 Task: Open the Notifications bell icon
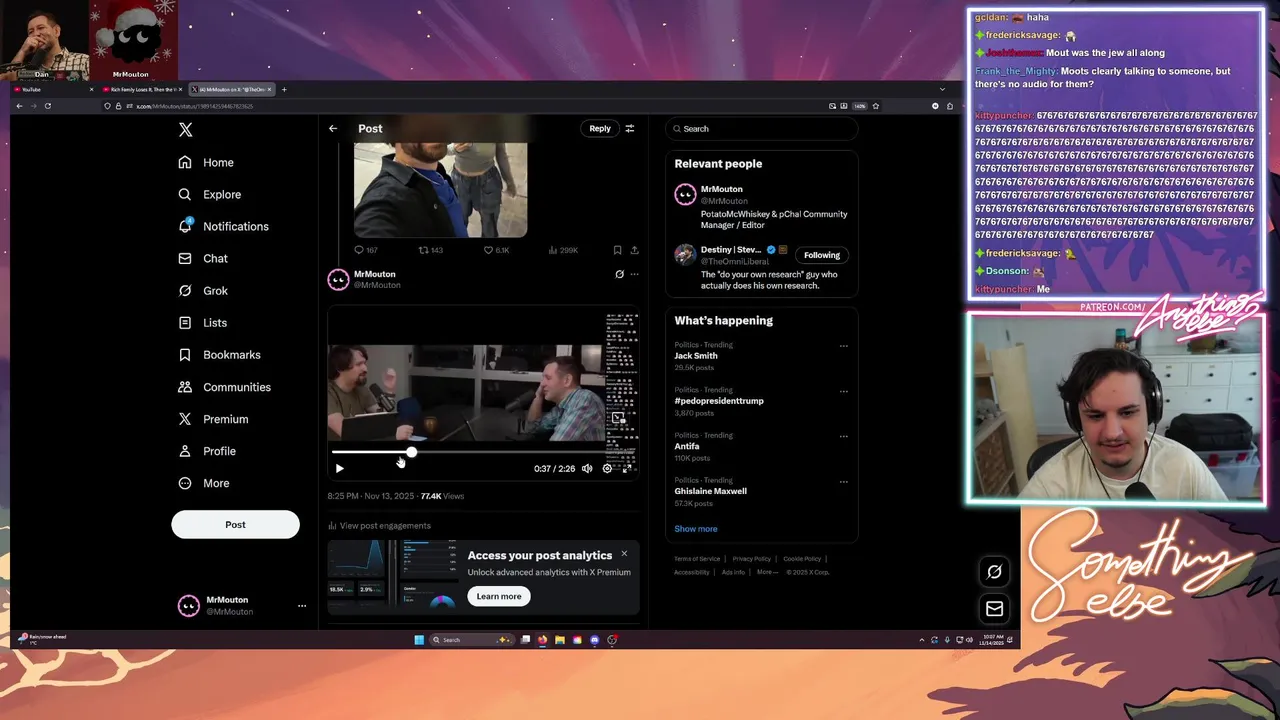[x=185, y=226]
